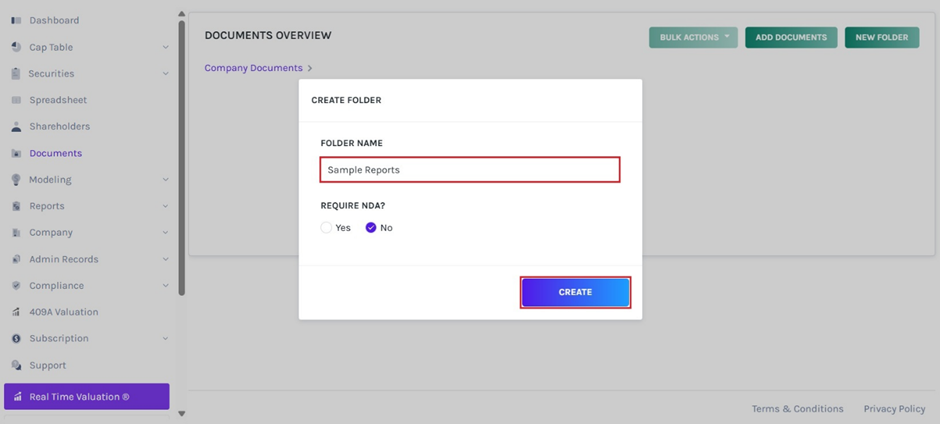Image resolution: width=940 pixels, height=424 pixels.
Task: Click the 409A Valuation chart icon
Action: click(x=16, y=312)
